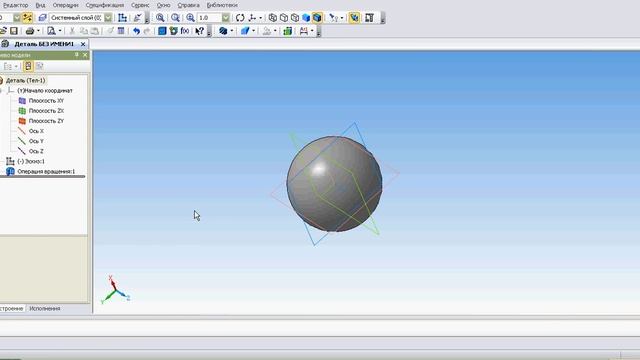The width and height of the screenshot is (640, 360).
Task: Toggle the highlighted perspective view icon
Action: (354, 18)
